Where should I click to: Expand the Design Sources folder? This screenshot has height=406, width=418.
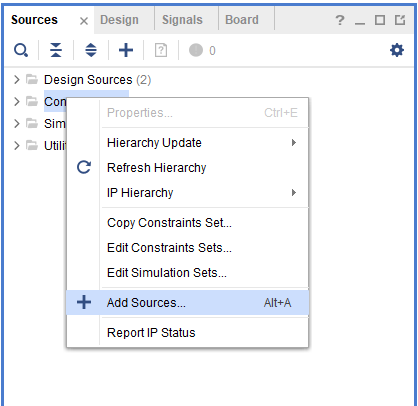[17, 80]
